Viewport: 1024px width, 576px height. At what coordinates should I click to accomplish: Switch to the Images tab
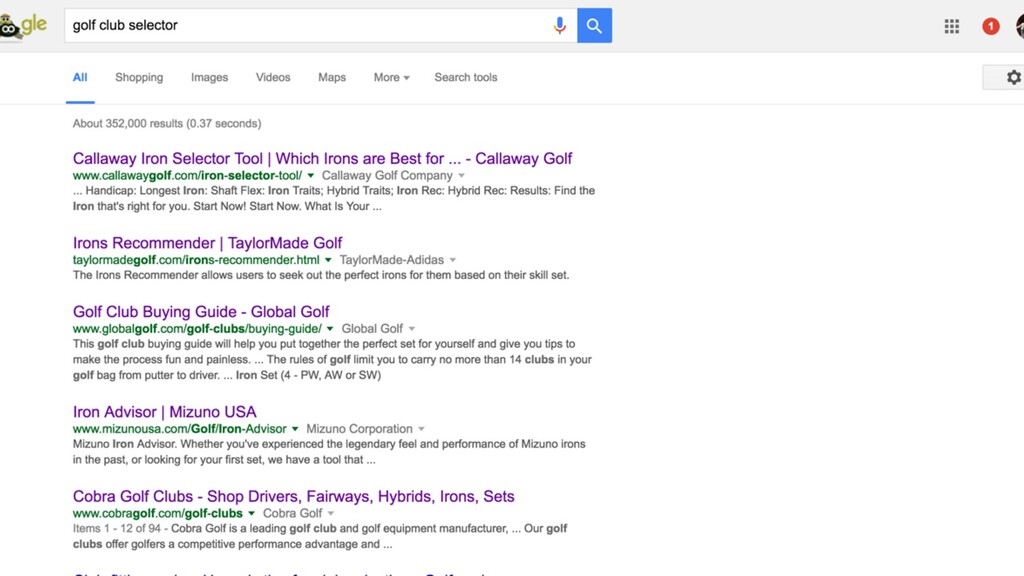click(210, 77)
